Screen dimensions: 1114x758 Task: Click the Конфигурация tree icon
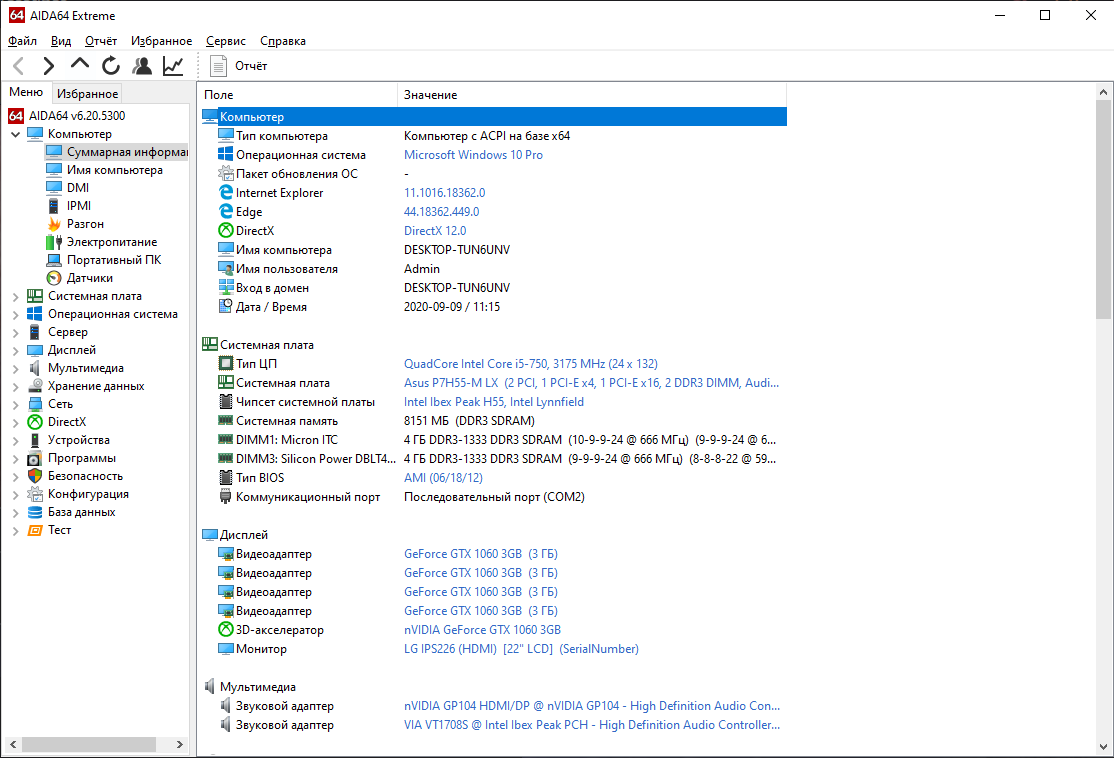click(x=35, y=494)
